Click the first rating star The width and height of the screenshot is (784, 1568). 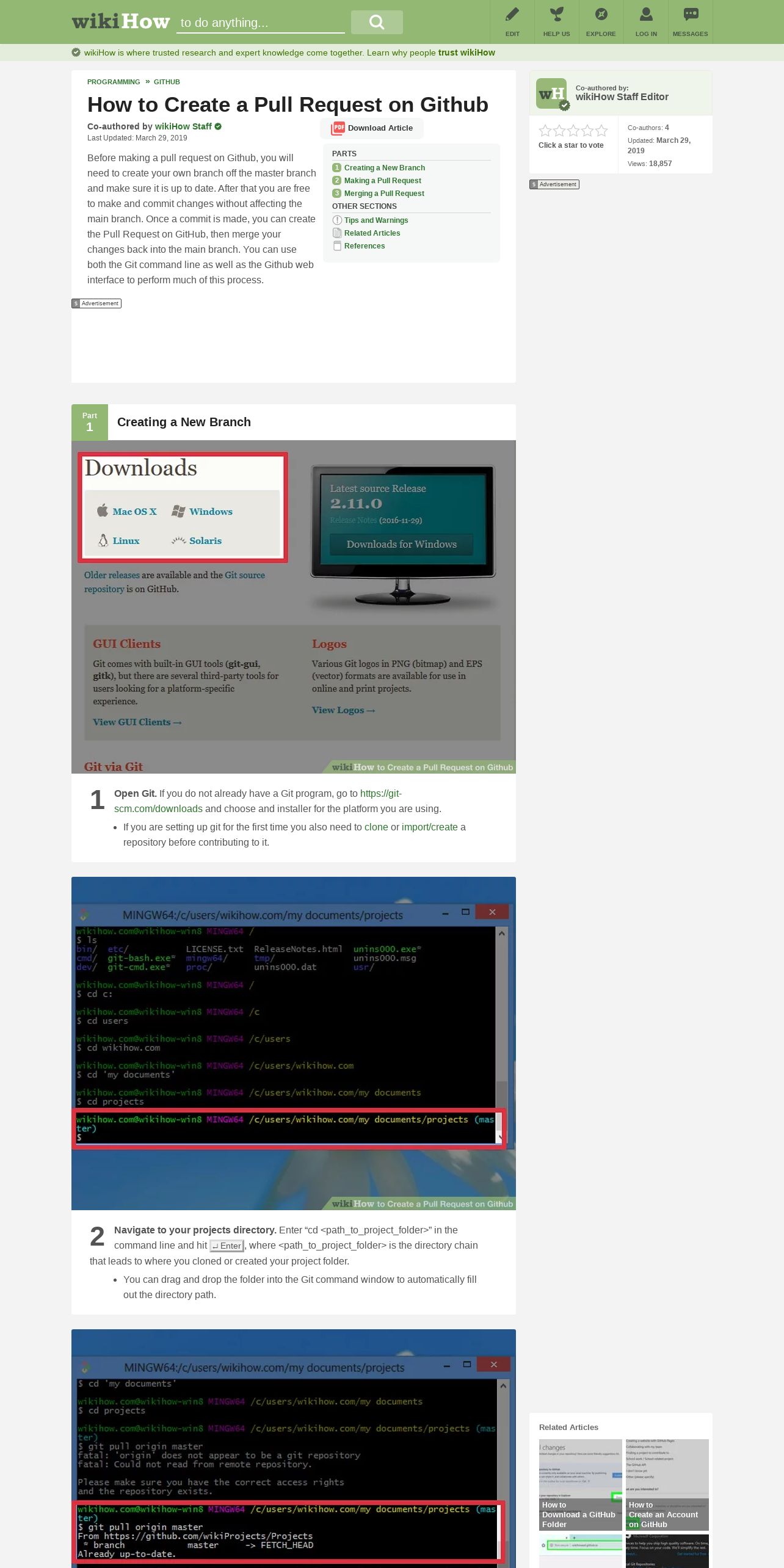(x=545, y=130)
